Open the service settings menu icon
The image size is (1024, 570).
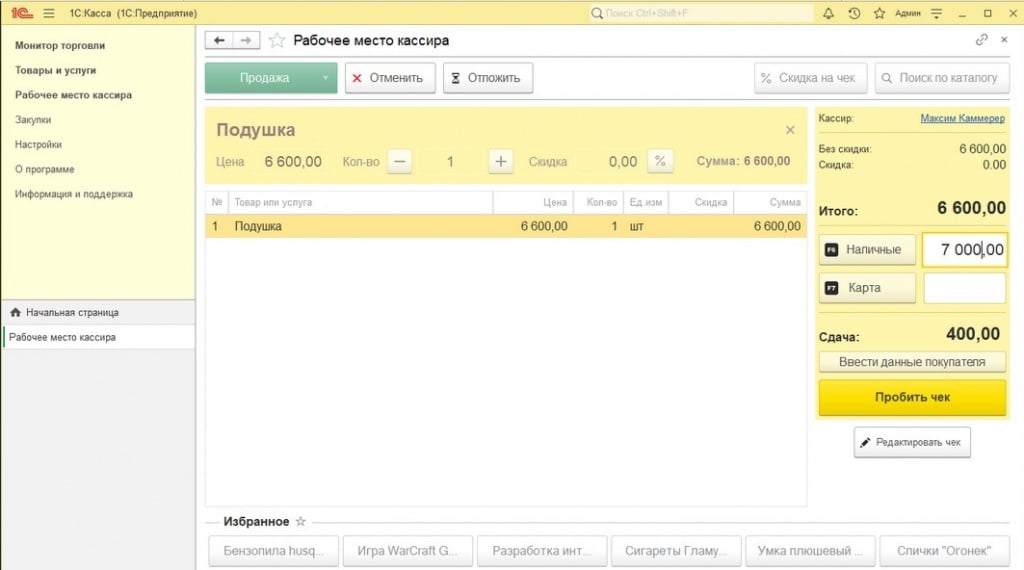tap(936, 13)
